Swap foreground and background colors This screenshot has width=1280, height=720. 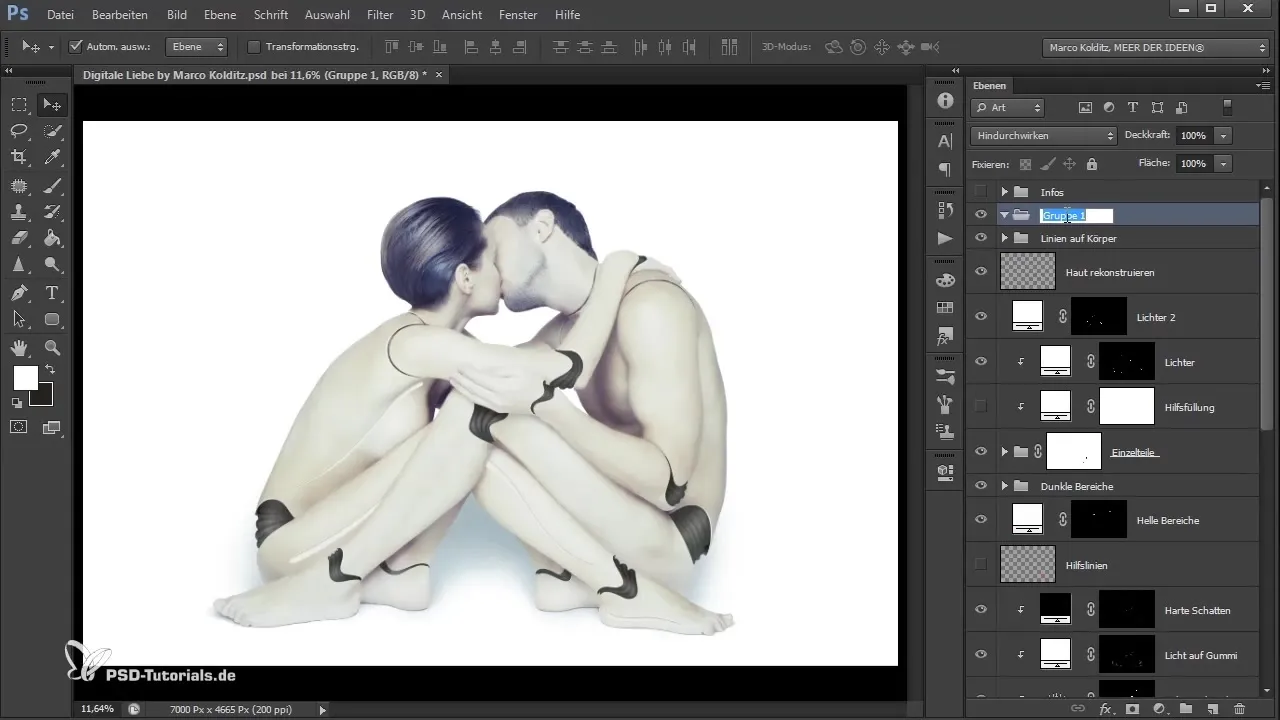(49, 371)
